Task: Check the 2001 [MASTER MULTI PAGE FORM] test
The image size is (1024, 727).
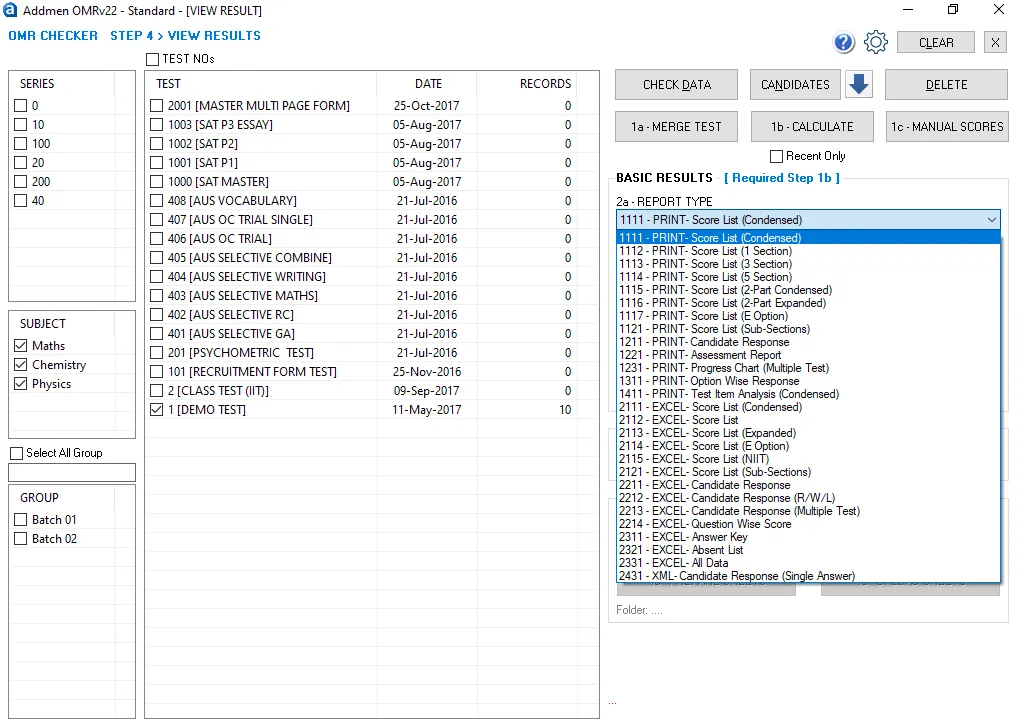Action: point(157,106)
